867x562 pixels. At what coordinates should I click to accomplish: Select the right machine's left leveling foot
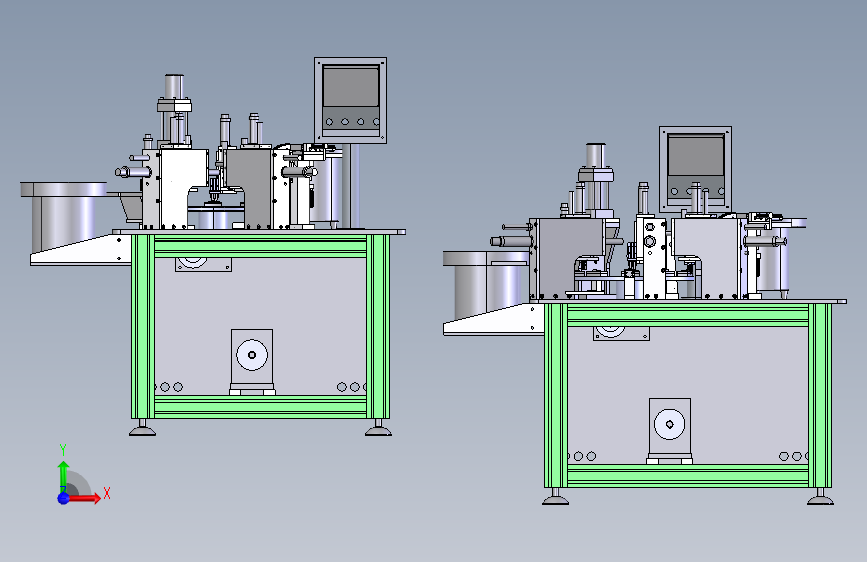(x=556, y=497)
